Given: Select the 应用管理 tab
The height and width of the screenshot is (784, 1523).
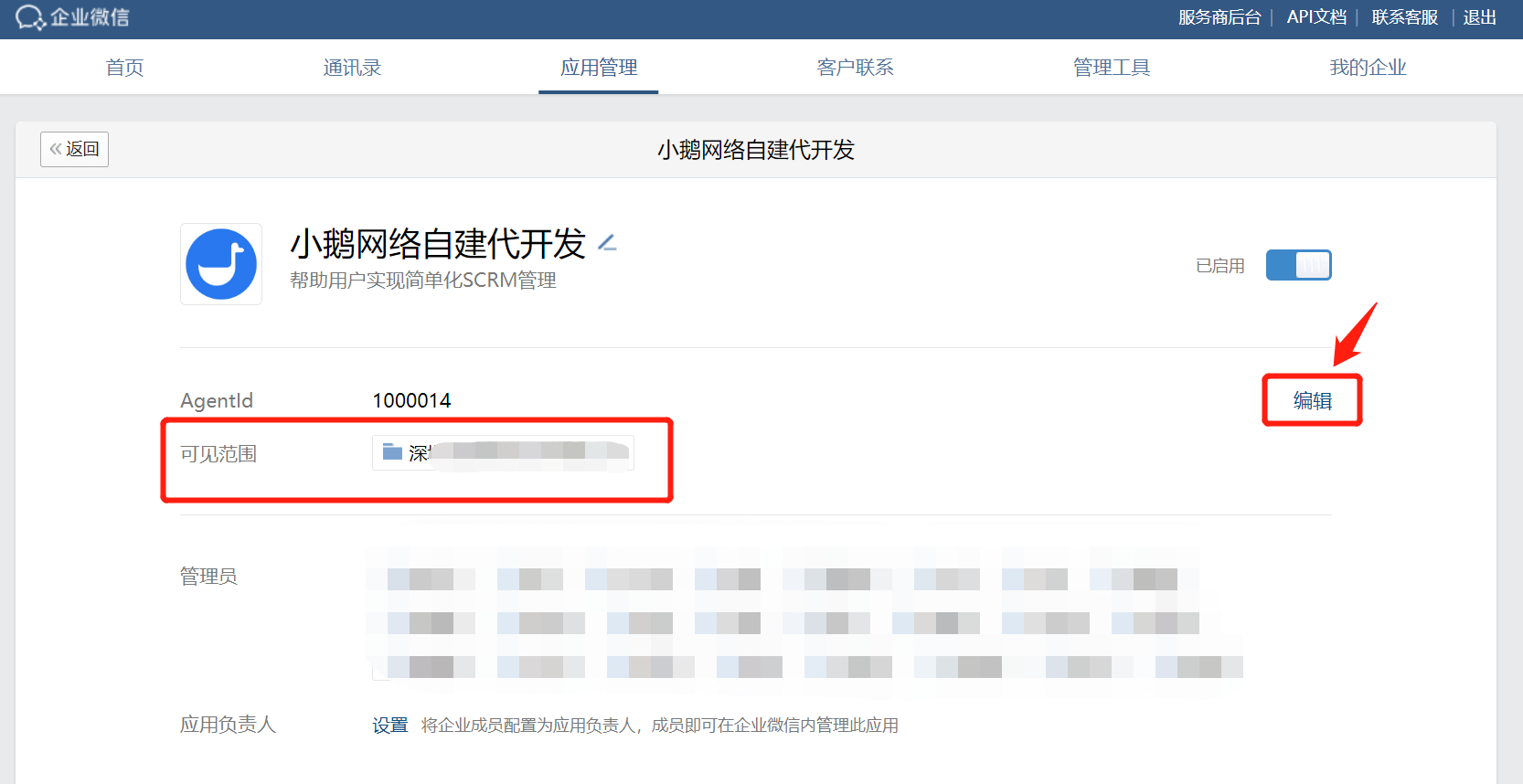Looking at the screenshot, I should [x=599, y=68].
